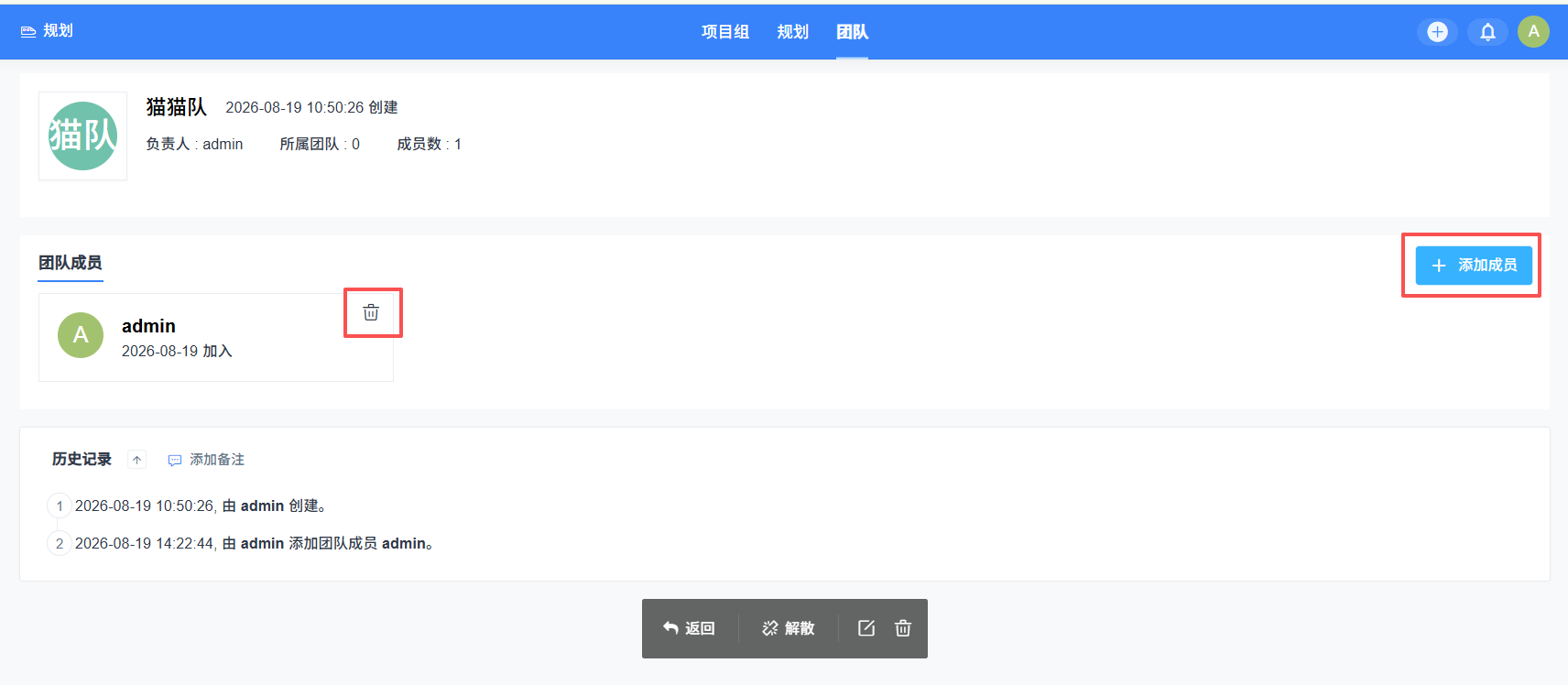Switch to the 项目组 tab

[725, 32]
